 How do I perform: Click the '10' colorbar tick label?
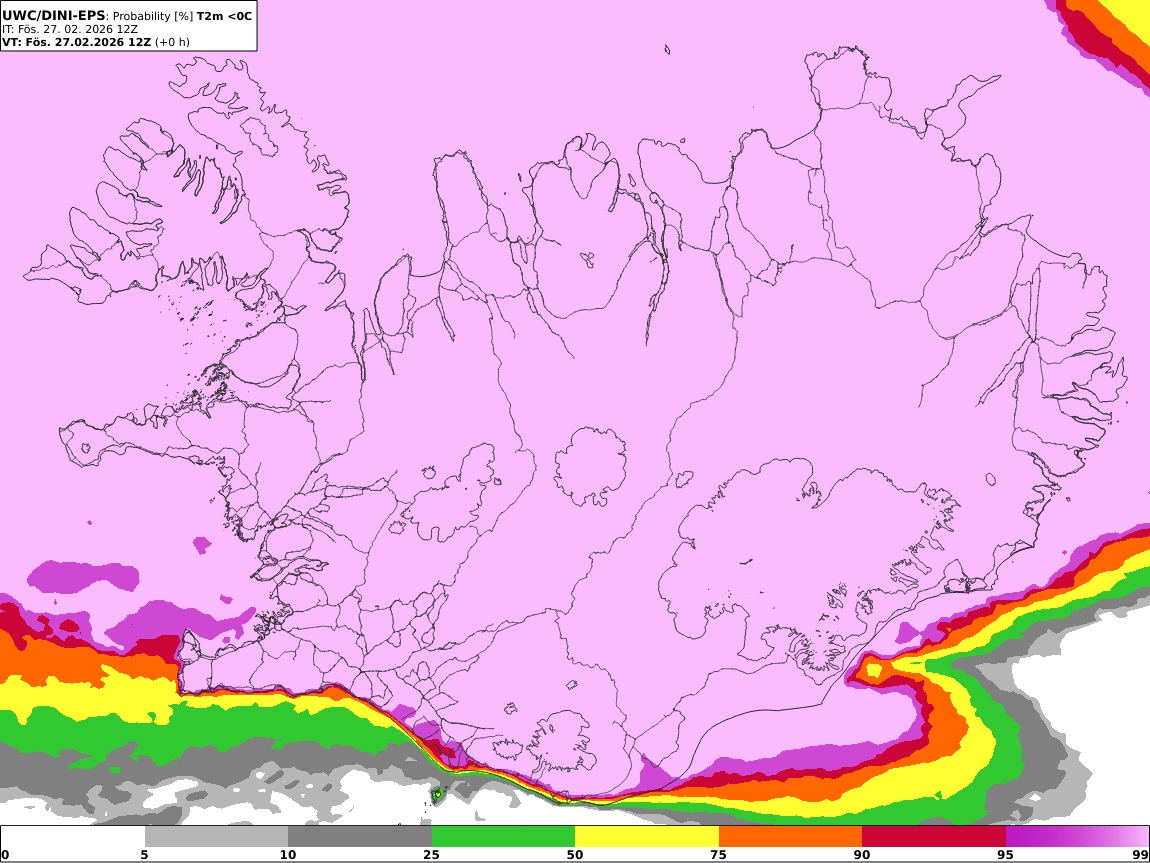coord(288,855)
